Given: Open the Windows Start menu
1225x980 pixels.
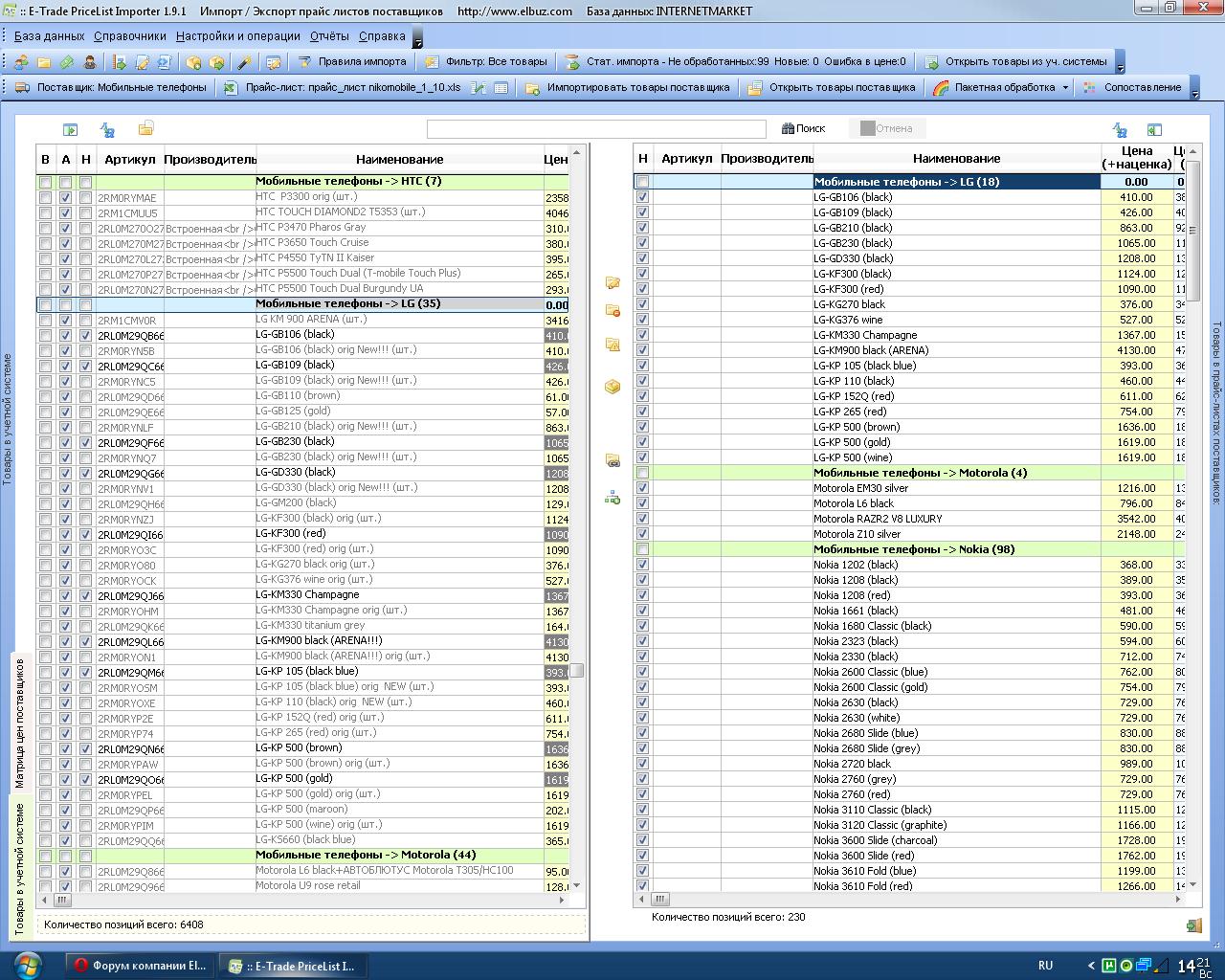Looking at the screenshot, I should tap(27, 965).
